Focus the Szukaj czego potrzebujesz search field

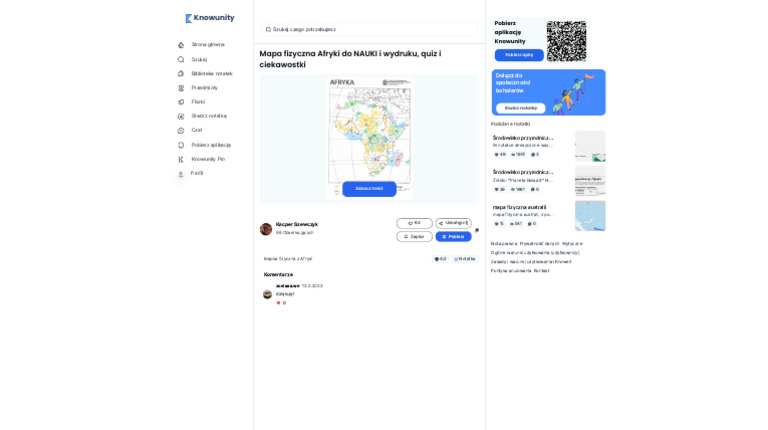click(369, 29)
